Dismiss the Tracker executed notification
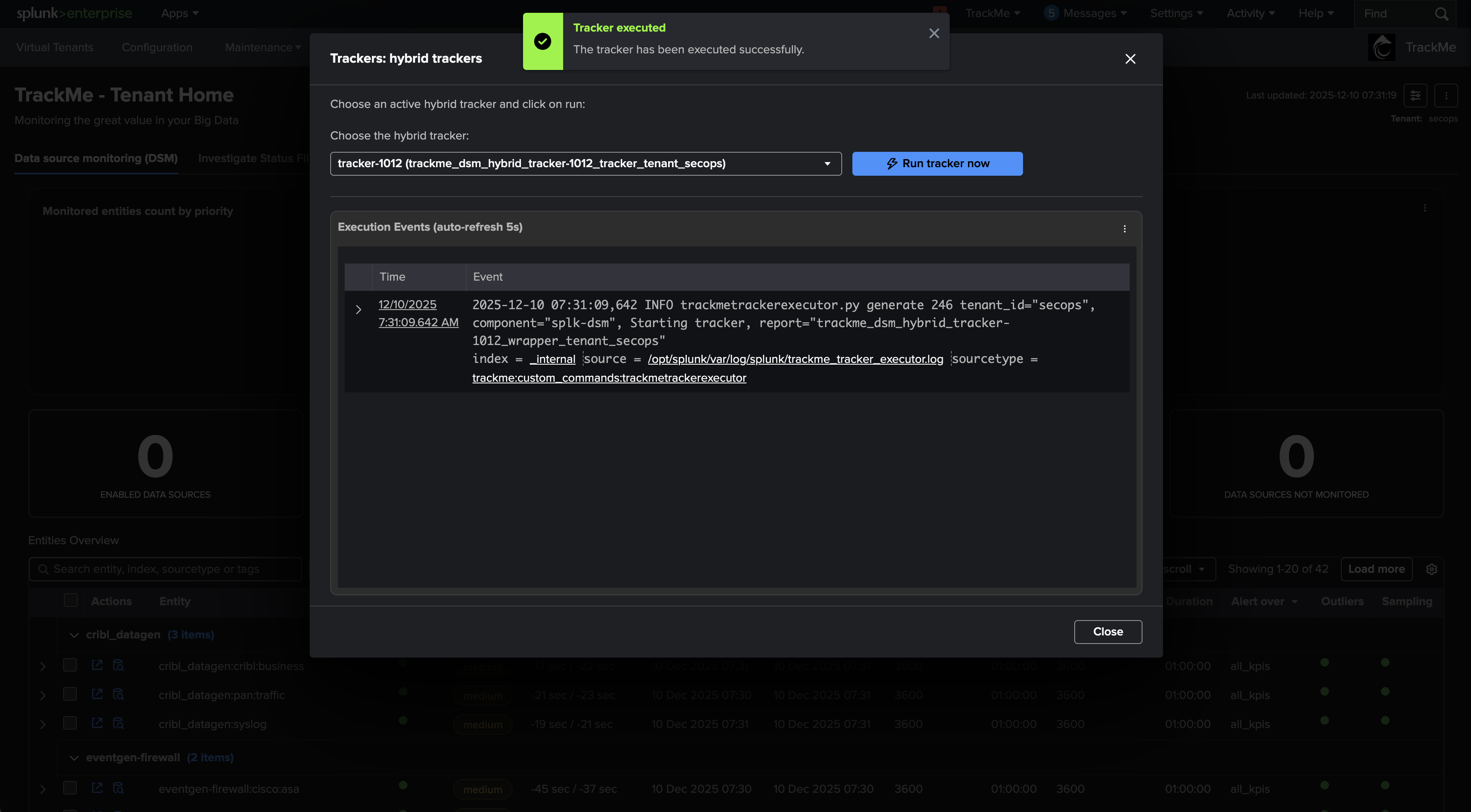 coord(933,34)
